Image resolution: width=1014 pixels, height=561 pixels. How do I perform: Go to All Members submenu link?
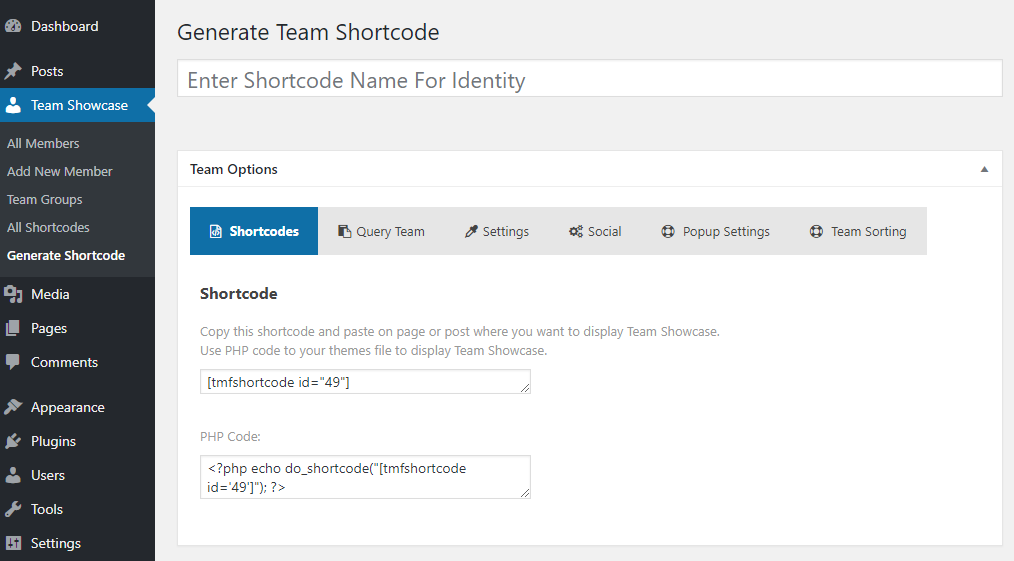pos(43,143)
